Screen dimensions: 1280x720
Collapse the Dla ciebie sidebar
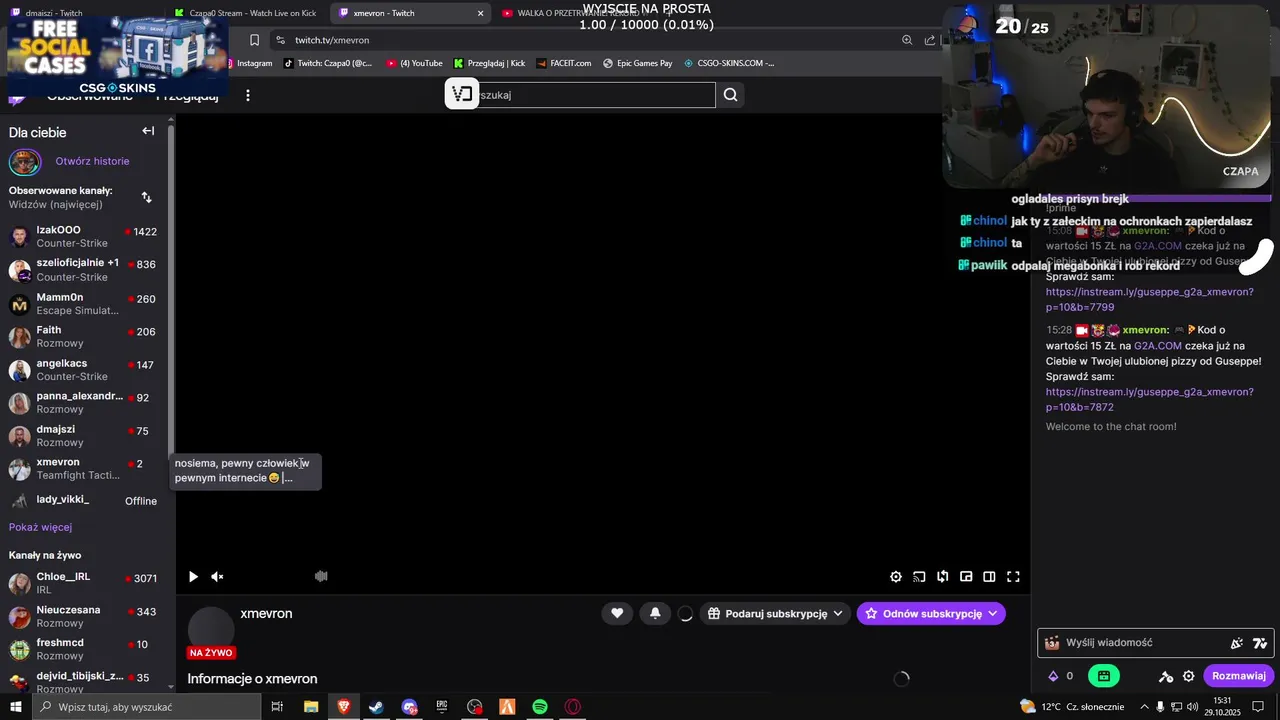(x=148, y=131)
